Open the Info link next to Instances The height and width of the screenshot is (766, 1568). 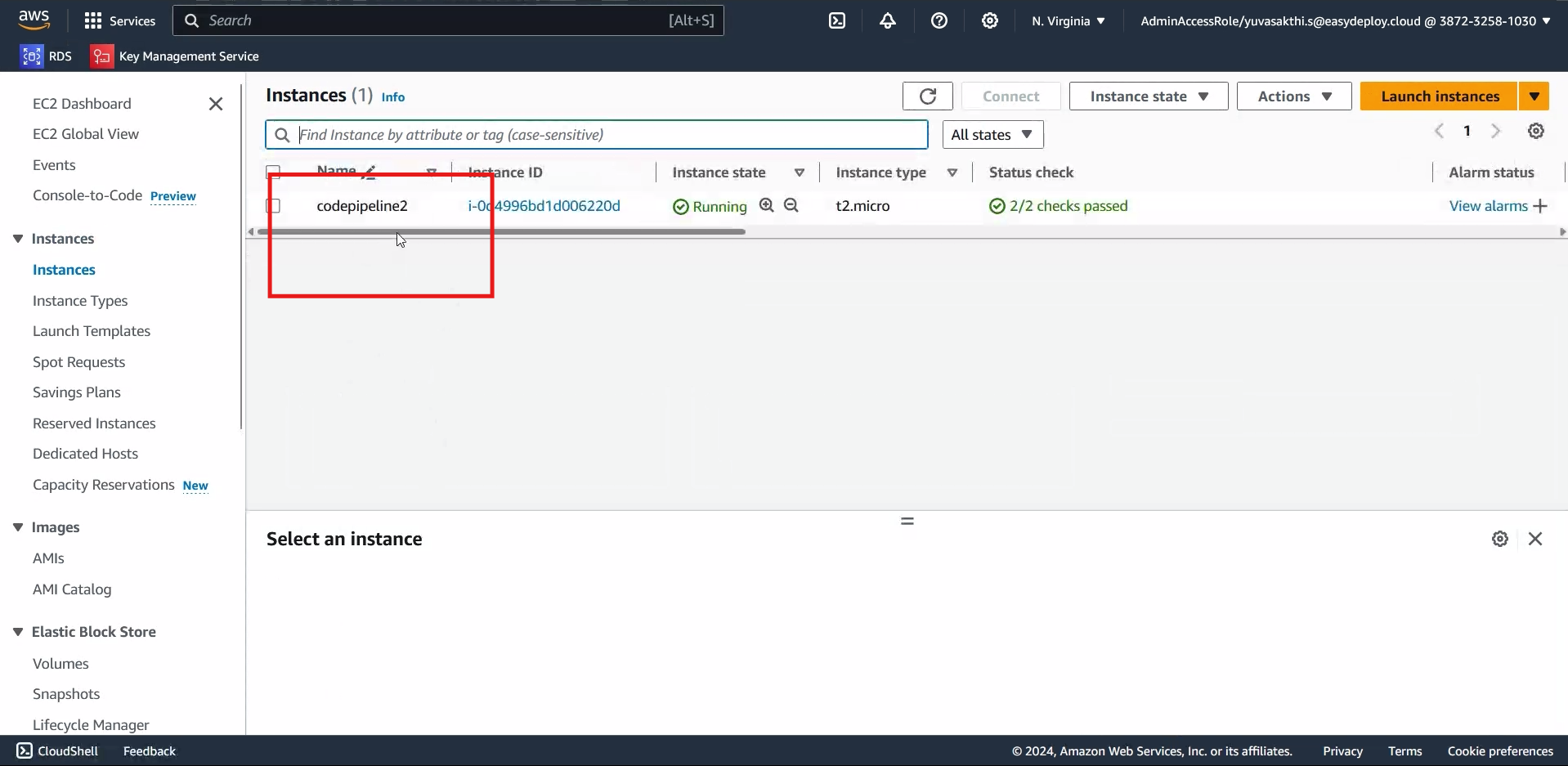click(393, 96)
